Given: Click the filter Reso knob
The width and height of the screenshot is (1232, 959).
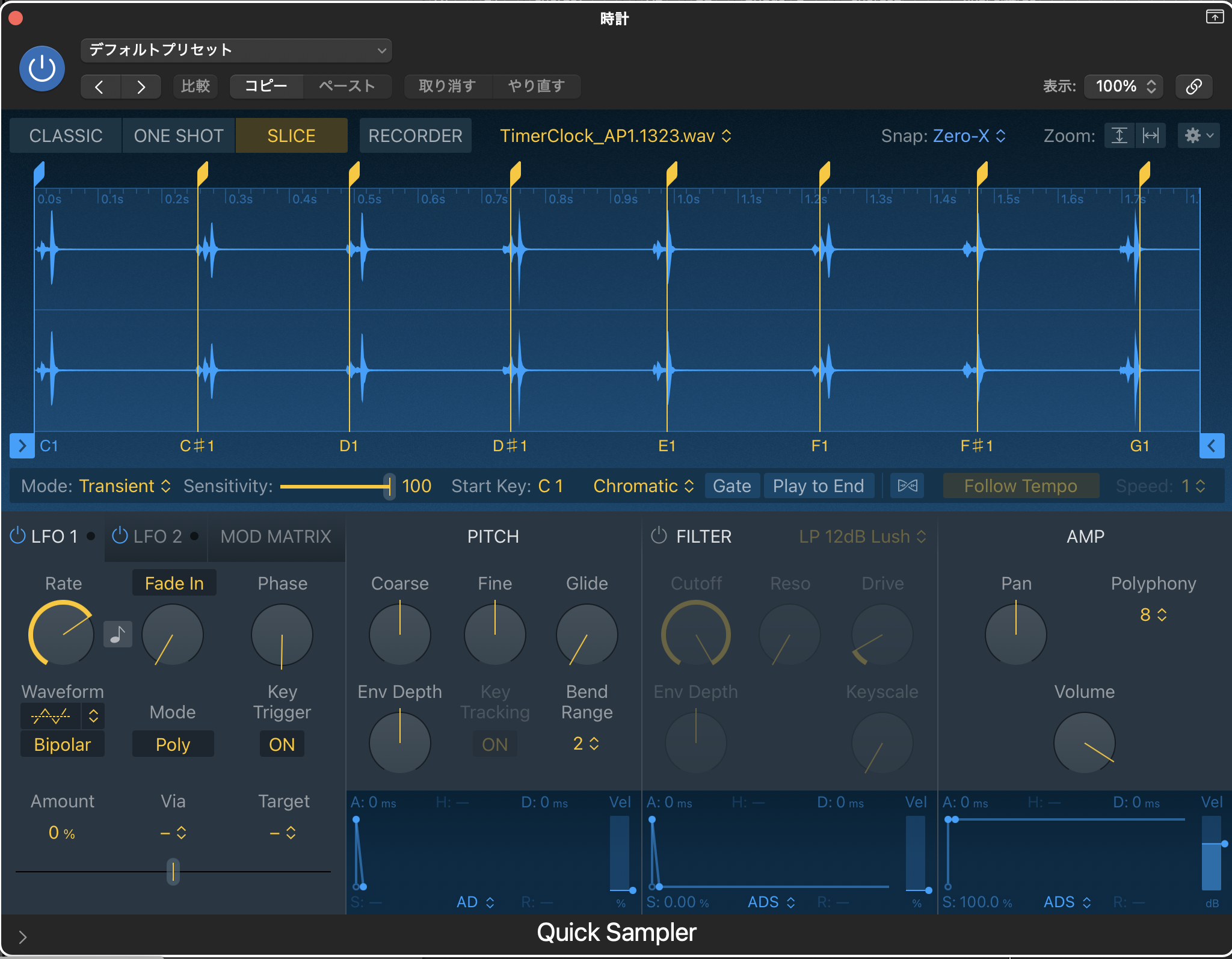Looking at the screenshot, I should click(x=790, y=634).
